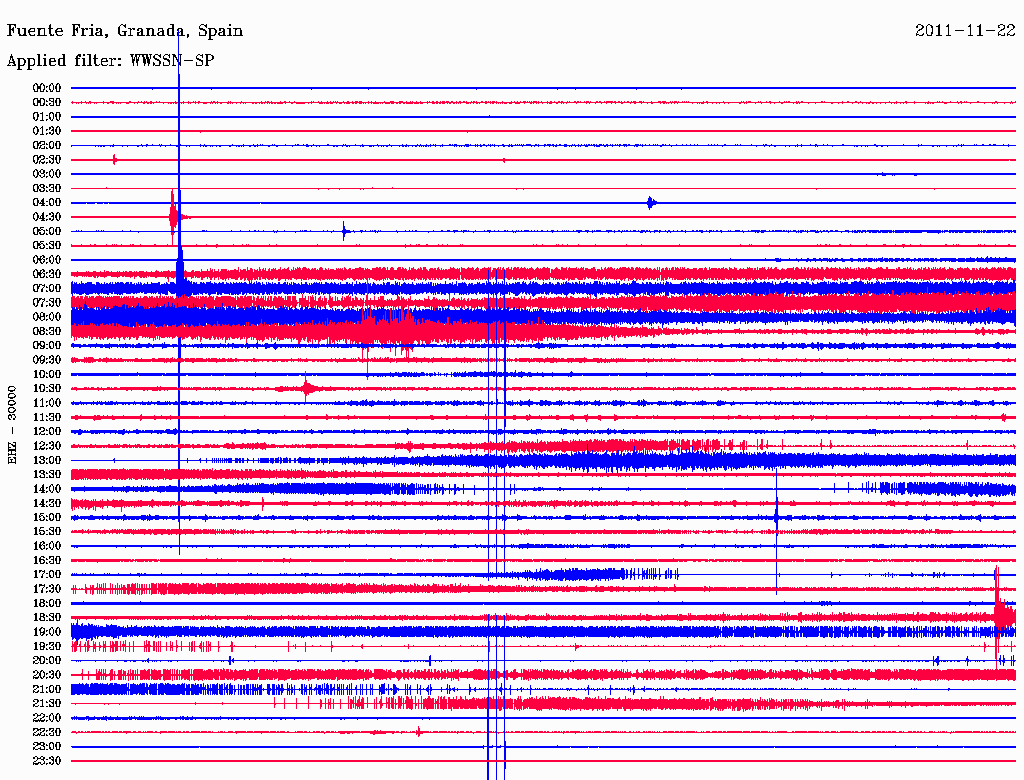Select the 06:30 time label
Screen dimensions: 1024x780
[x=47, y=274]
